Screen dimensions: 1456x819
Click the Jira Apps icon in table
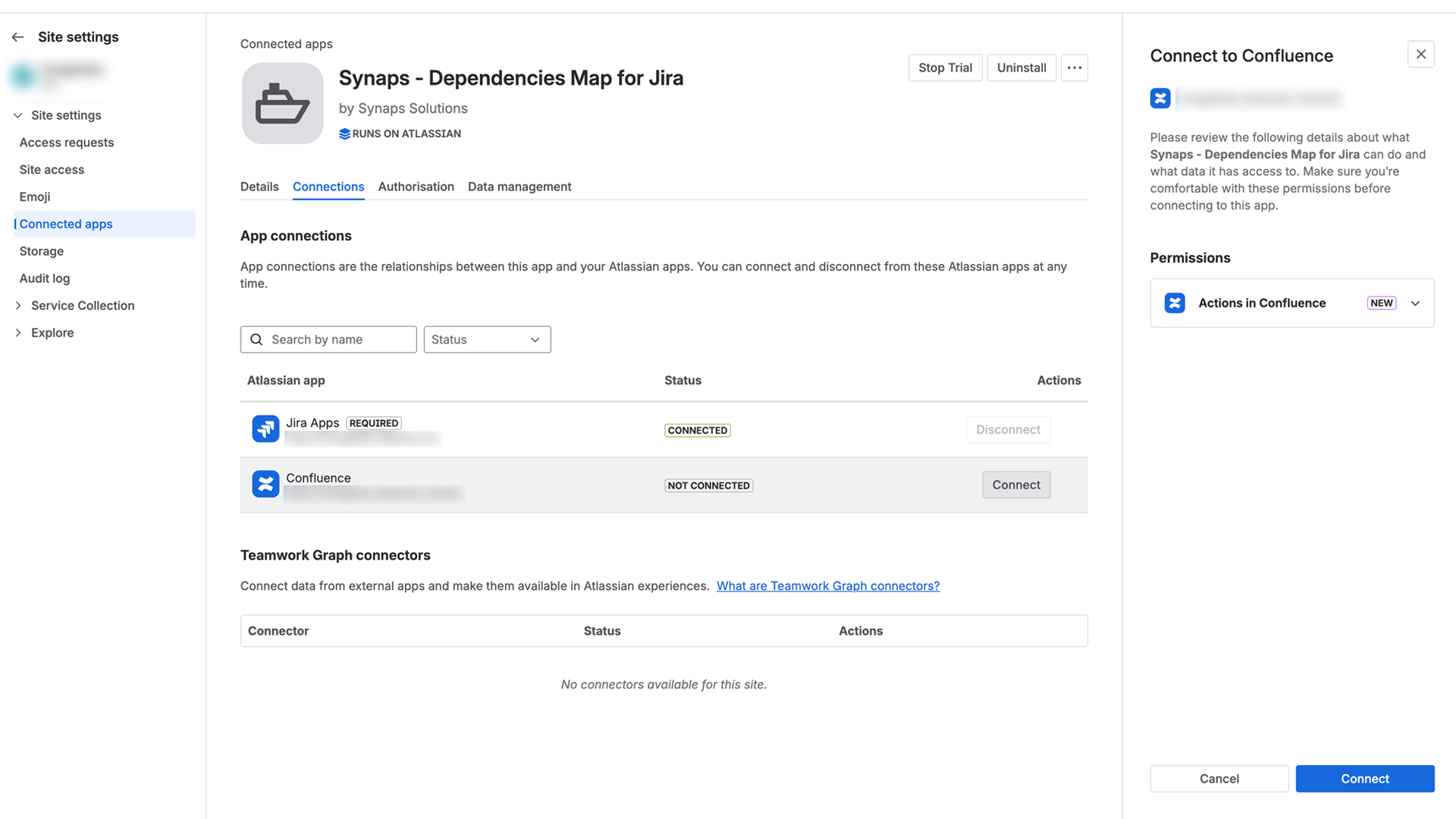(265, 428)
